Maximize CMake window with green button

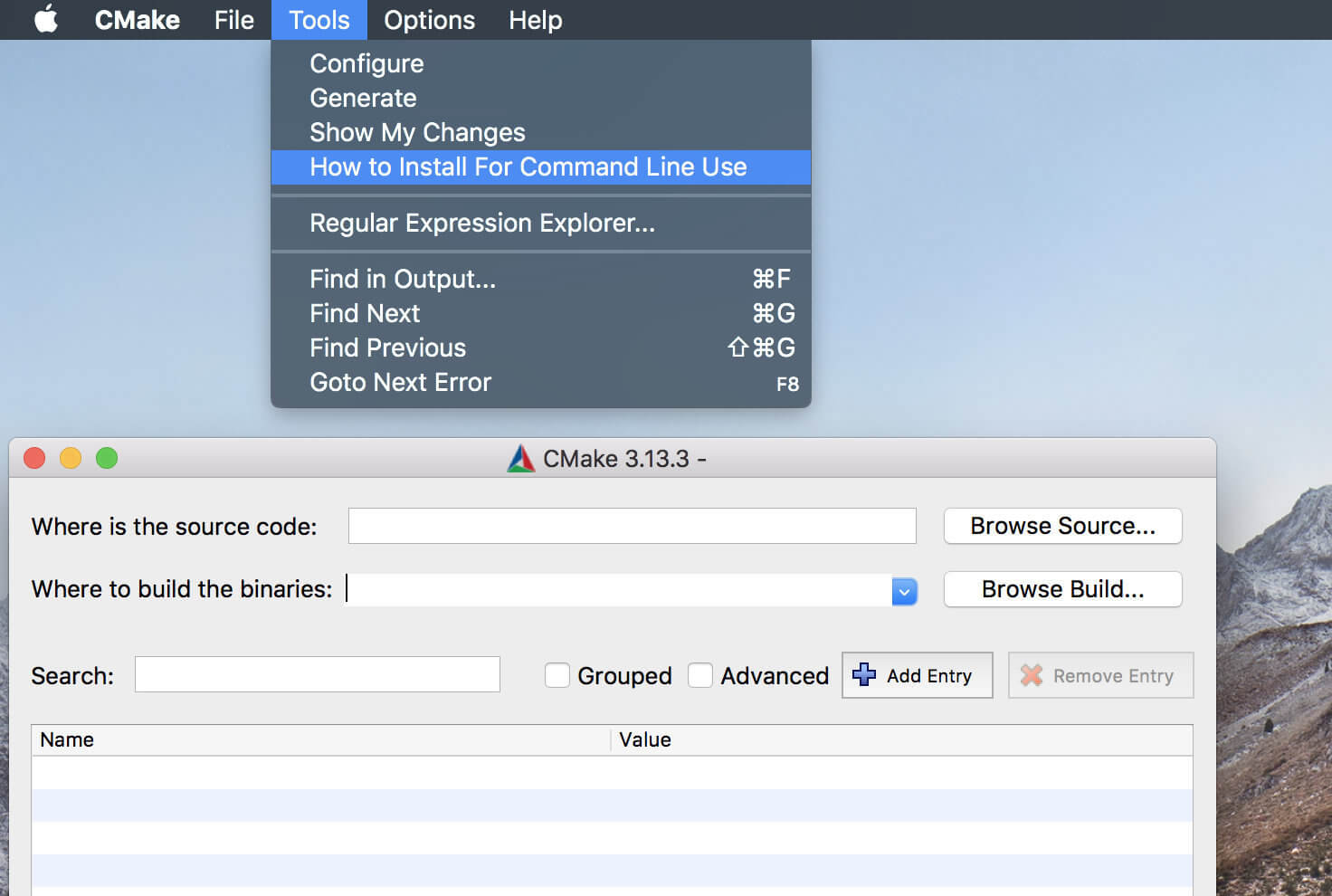107,458
